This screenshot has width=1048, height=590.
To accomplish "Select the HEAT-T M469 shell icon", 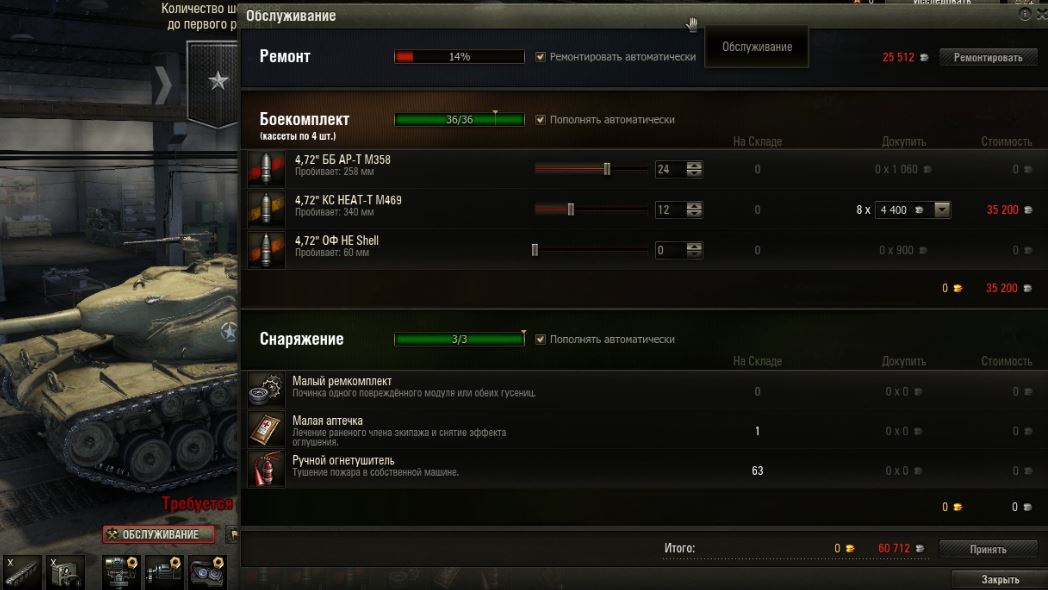I will [266, 209].
